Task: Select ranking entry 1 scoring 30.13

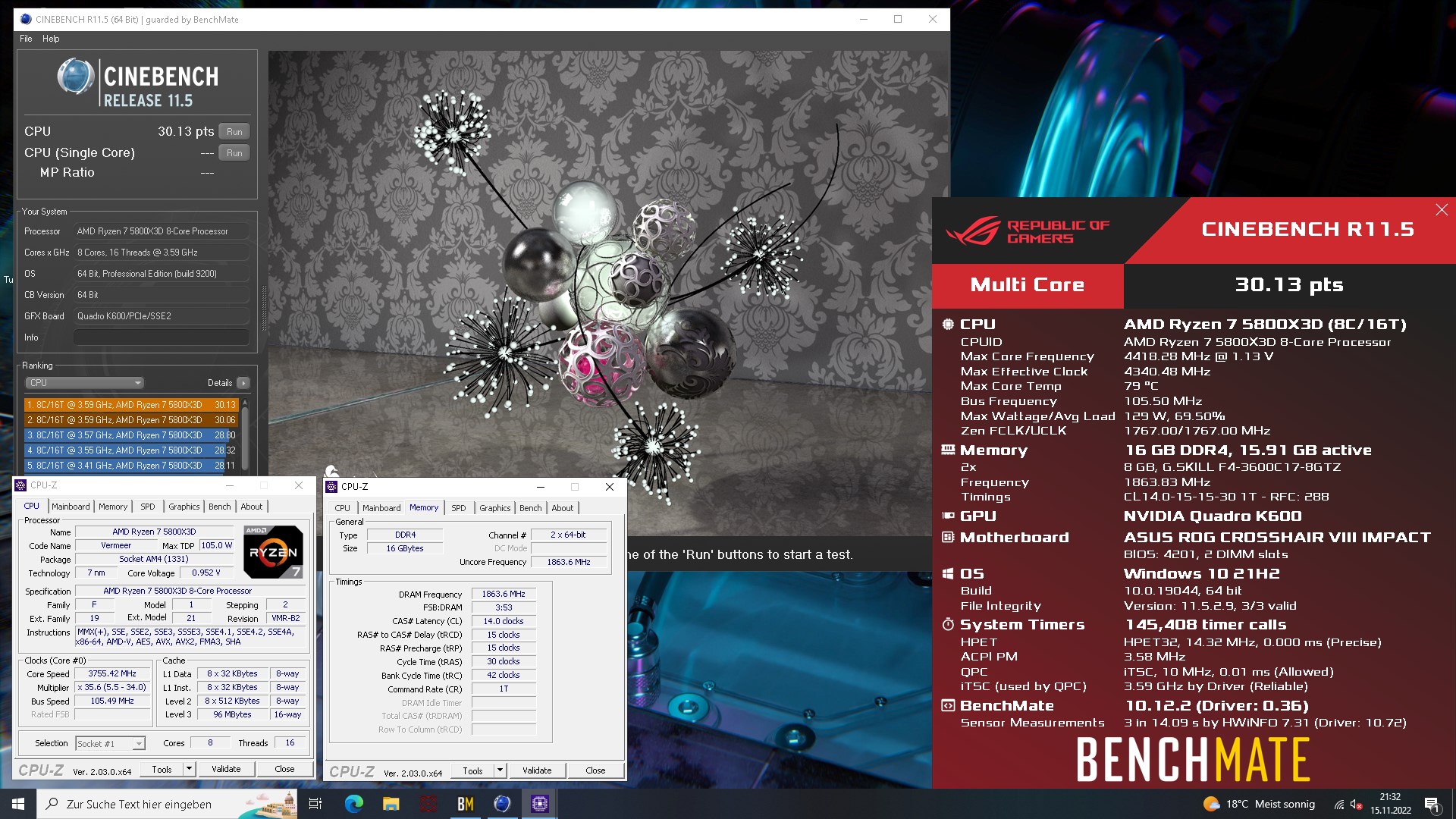Action: pos(131,405)
